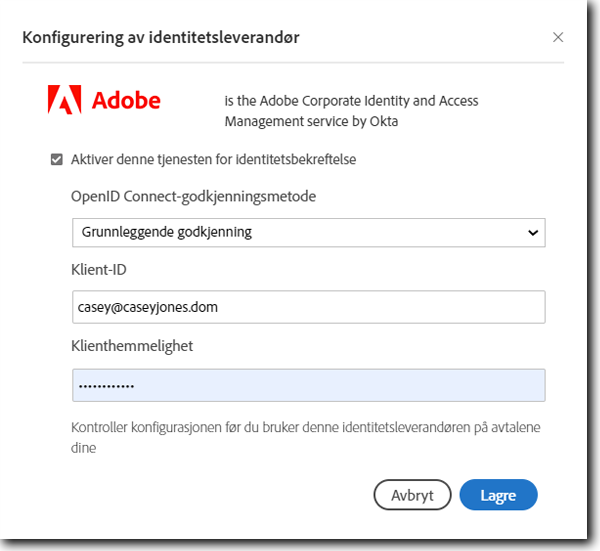Click the 'OpenID Connect-godkjenningsmetode' label

tap(194, 196)
